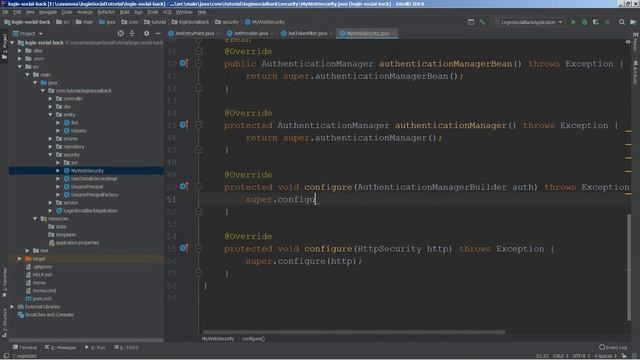Click the tool windows quick-access icon in status bar corner
This screenshot has width=640, height=360.
coord(6,356)
